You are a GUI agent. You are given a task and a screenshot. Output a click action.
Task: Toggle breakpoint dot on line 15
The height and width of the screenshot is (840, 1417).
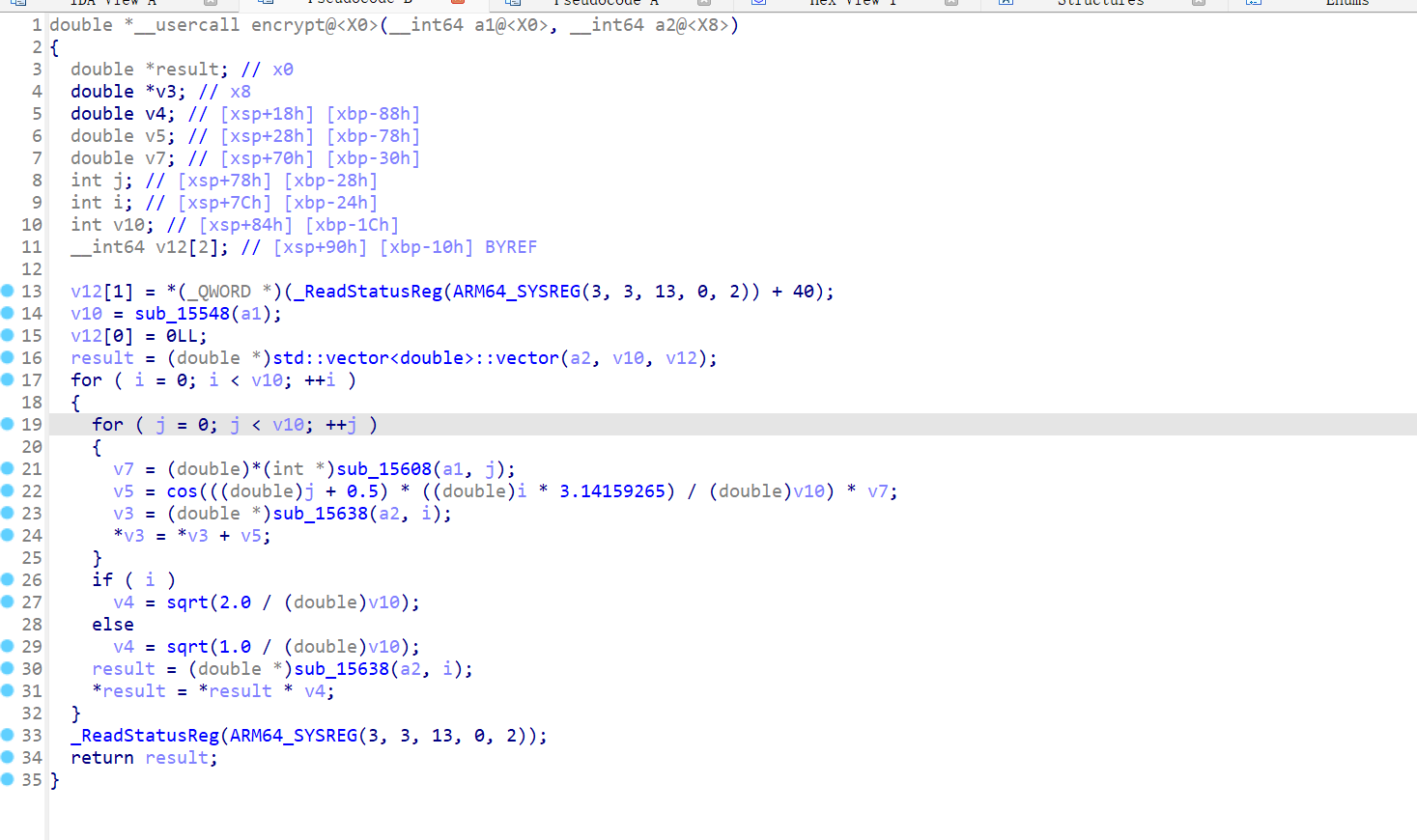point(8,335)
